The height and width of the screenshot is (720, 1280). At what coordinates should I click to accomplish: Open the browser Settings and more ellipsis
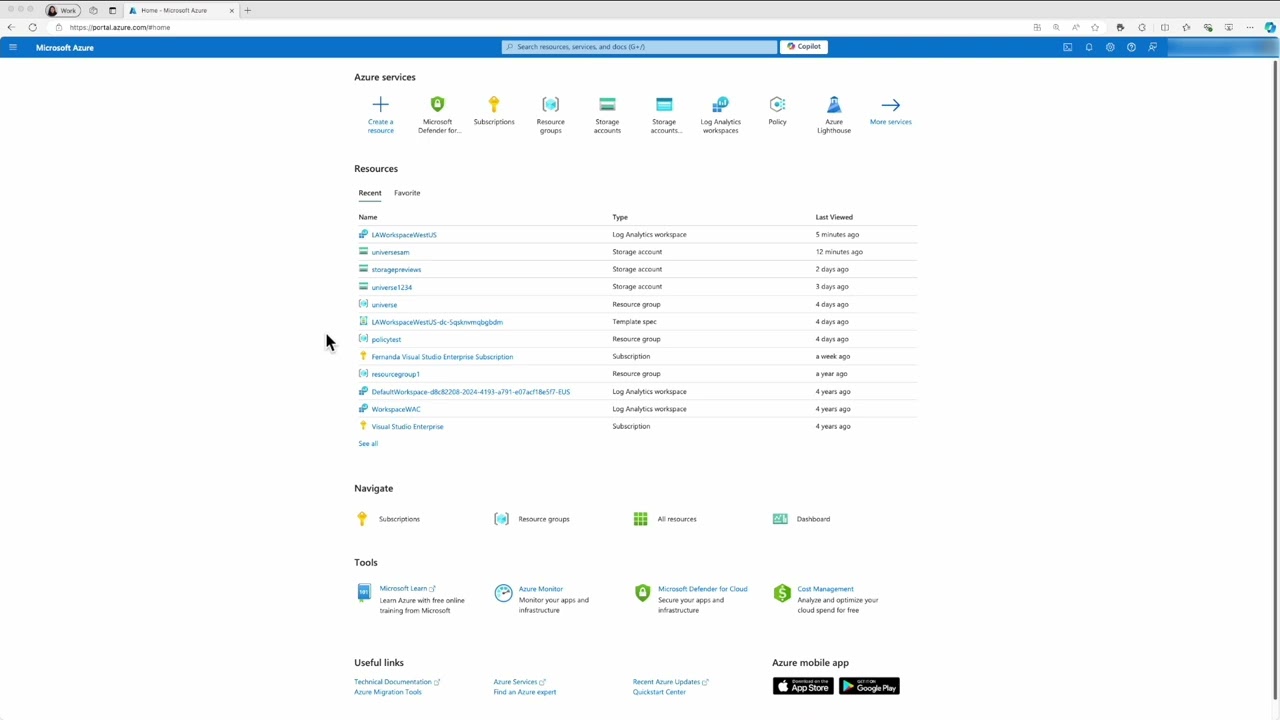pos(1250,27)
